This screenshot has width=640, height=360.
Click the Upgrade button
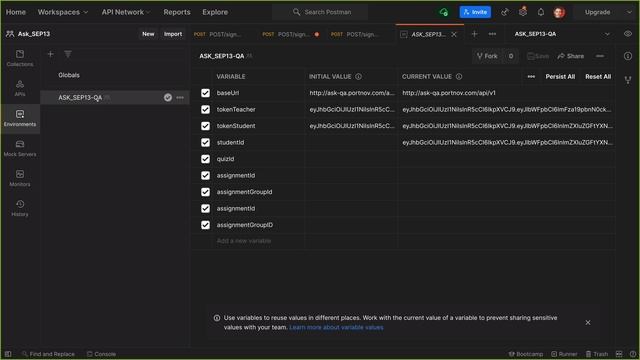(x=597, y=12)
